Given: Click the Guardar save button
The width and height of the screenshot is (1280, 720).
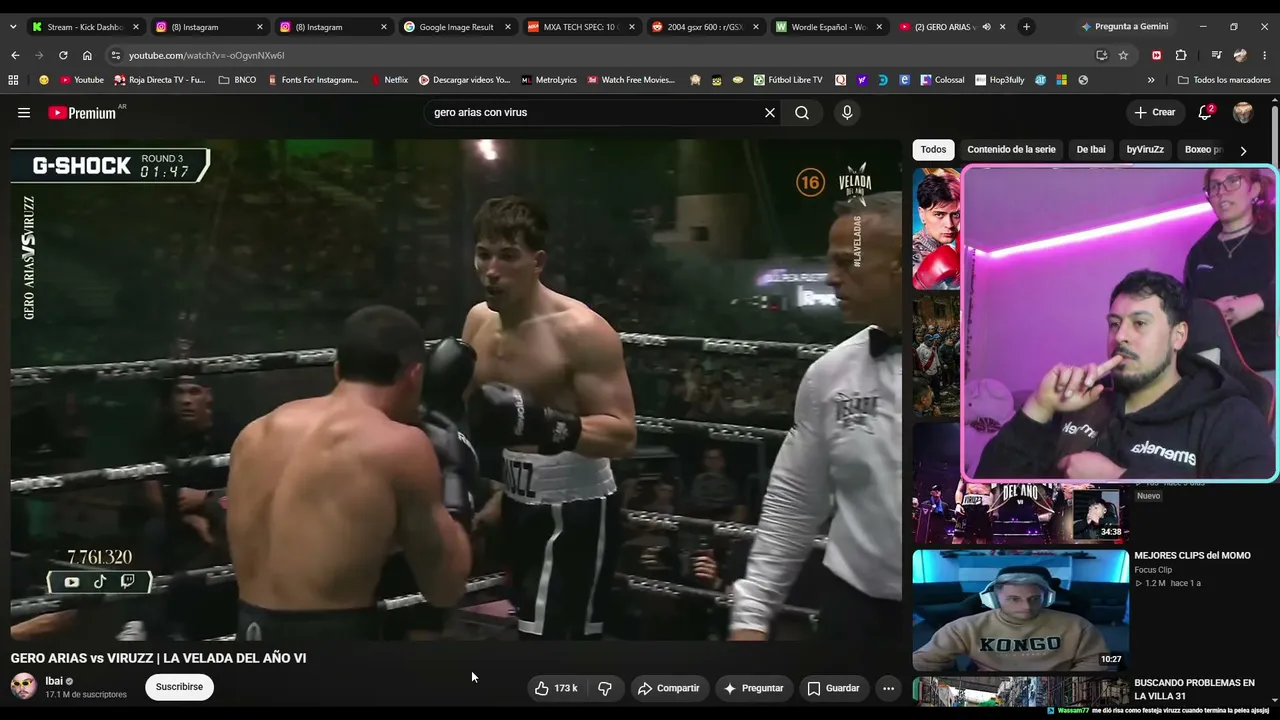Looking at the screenshot, I should pyautogui.click(x=833, y=688).
